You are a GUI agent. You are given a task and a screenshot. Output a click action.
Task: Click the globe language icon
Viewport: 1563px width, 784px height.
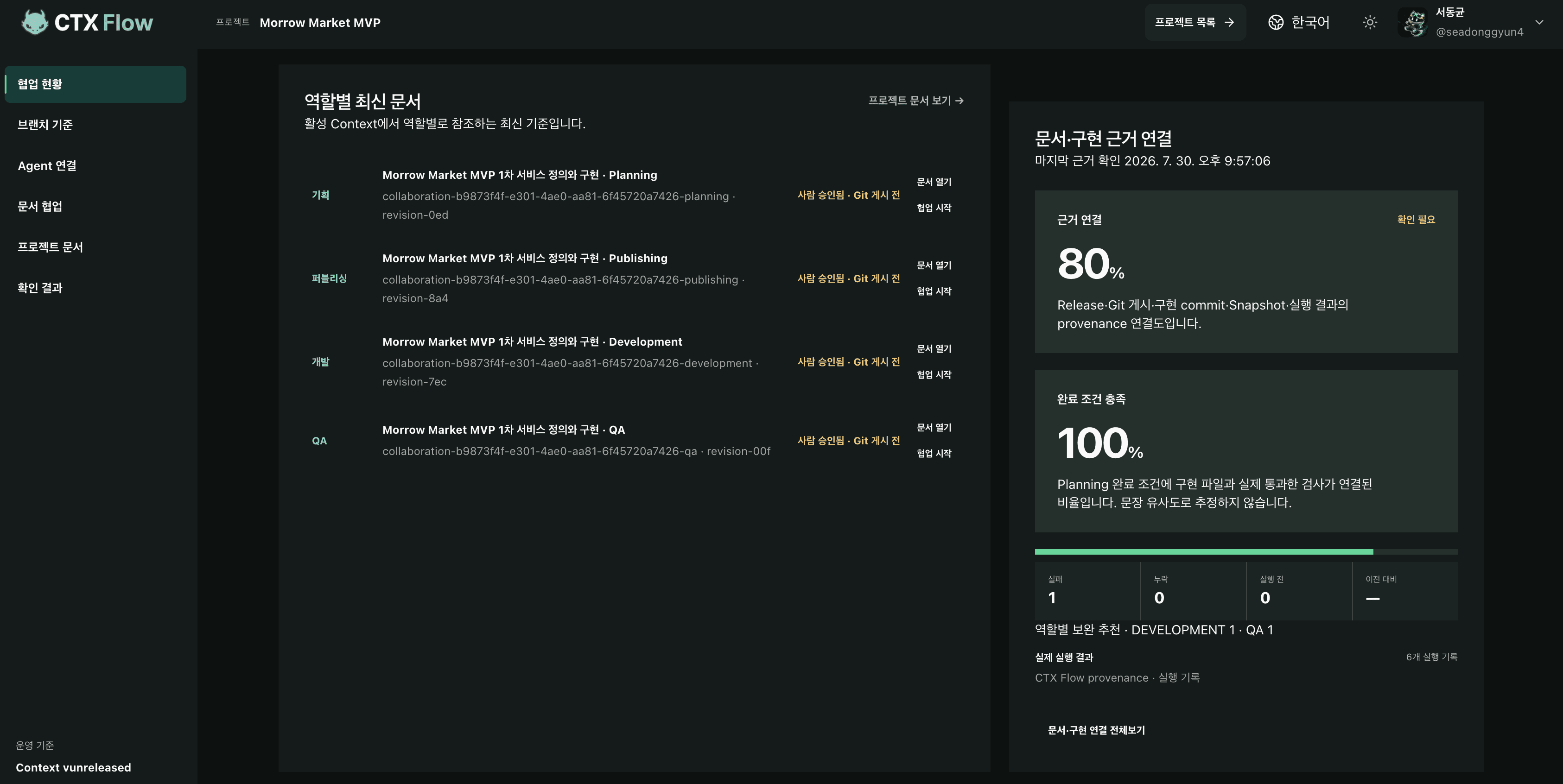1276,22
